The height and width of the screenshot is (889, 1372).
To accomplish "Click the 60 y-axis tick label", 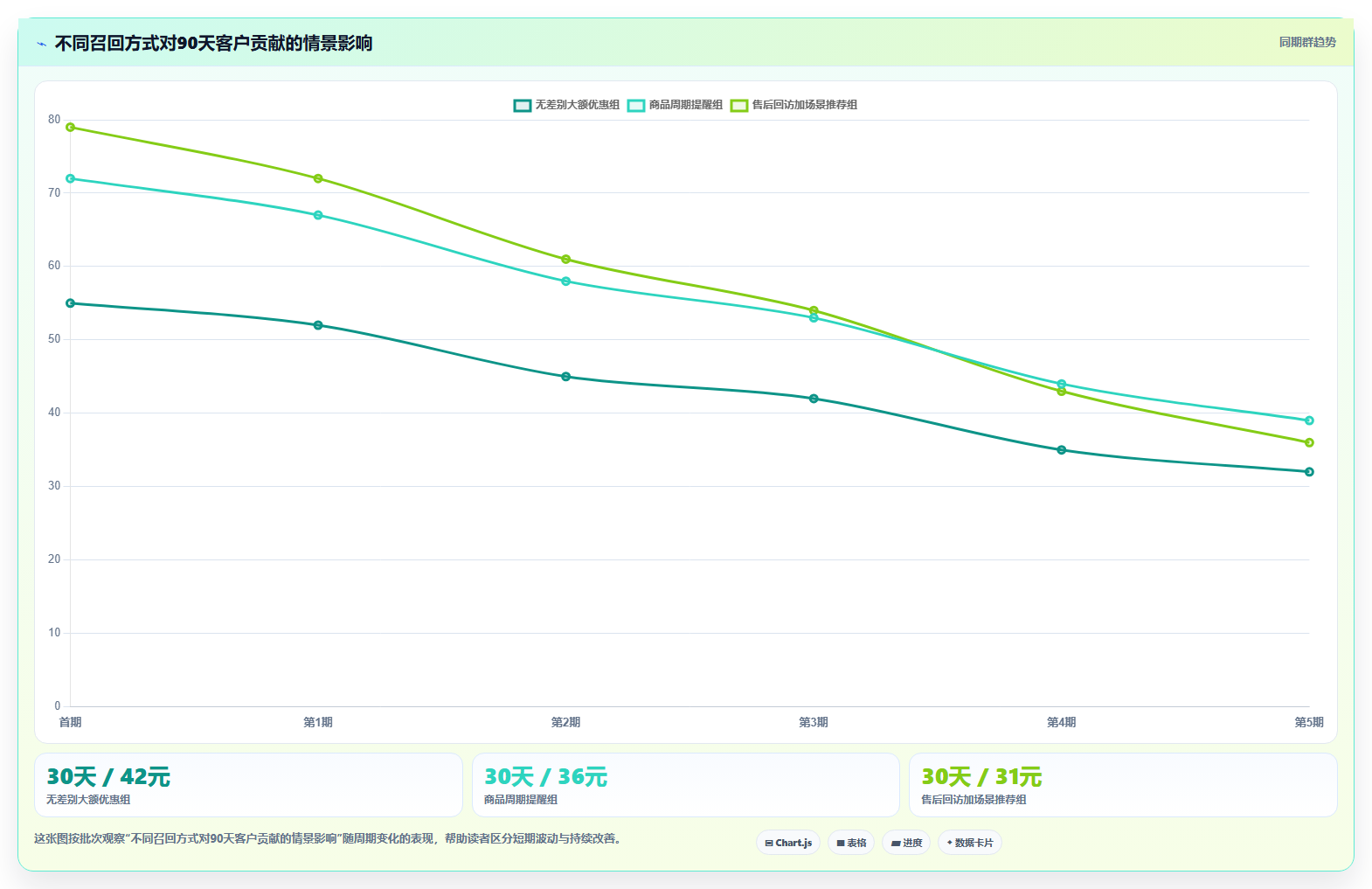I will [54, 266].
